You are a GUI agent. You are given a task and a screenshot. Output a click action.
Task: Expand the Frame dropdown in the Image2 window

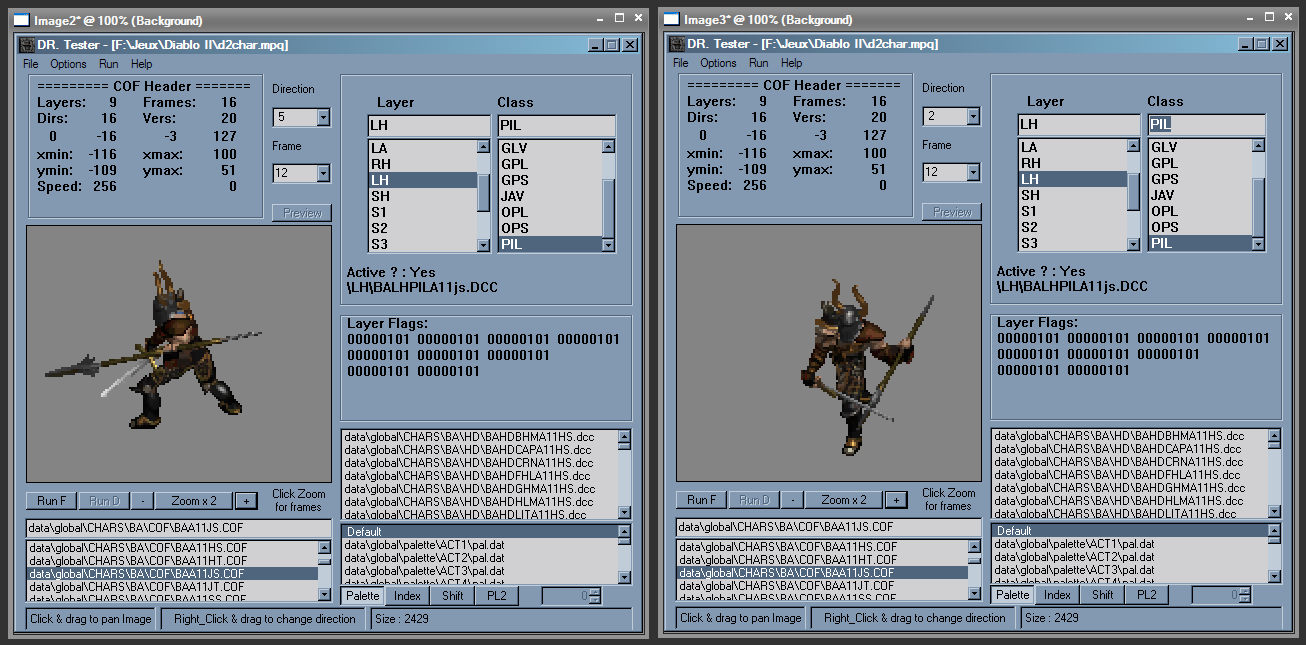coord(323,174)
